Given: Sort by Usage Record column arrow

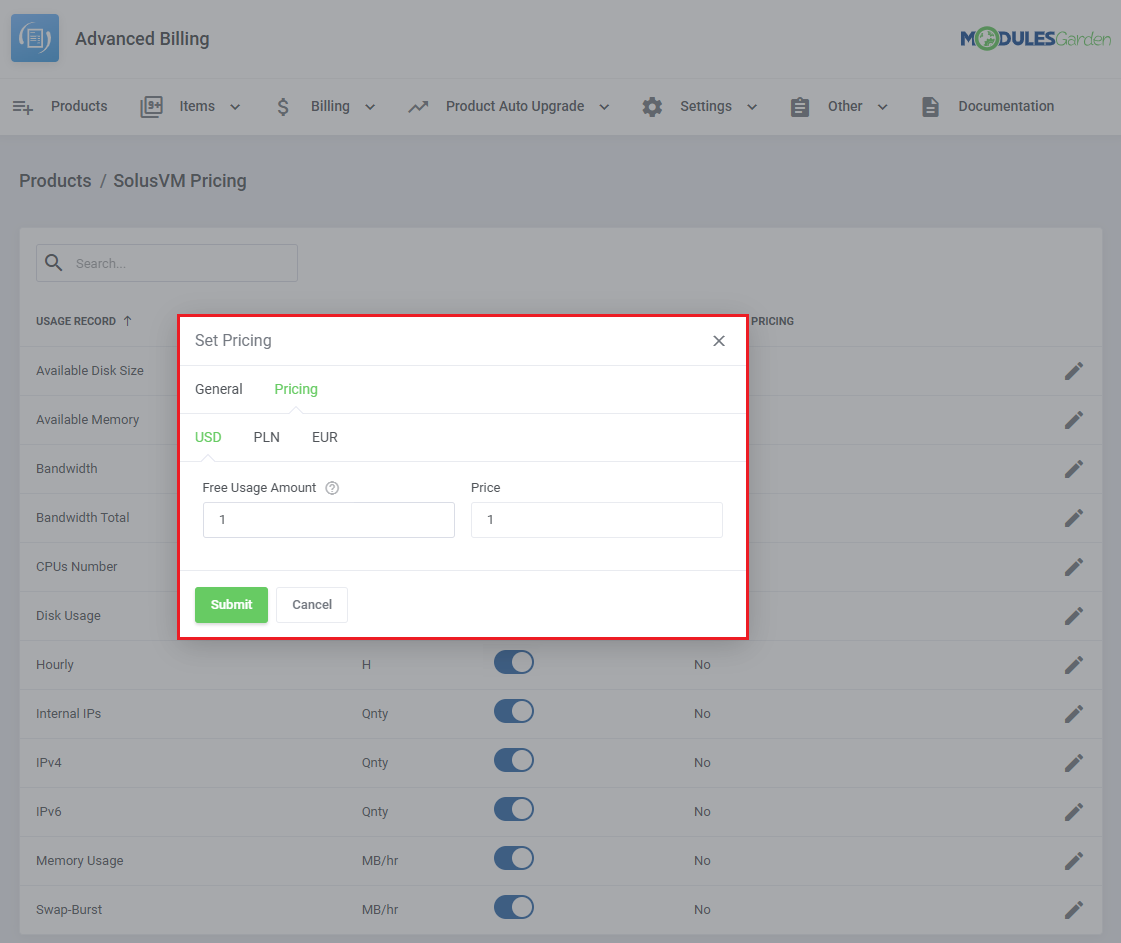Looking at the screenshot, I should tap(128, 321).
